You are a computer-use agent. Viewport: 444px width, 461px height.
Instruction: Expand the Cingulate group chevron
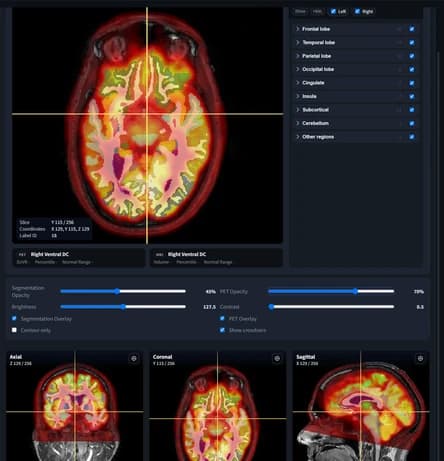(298, 83)
